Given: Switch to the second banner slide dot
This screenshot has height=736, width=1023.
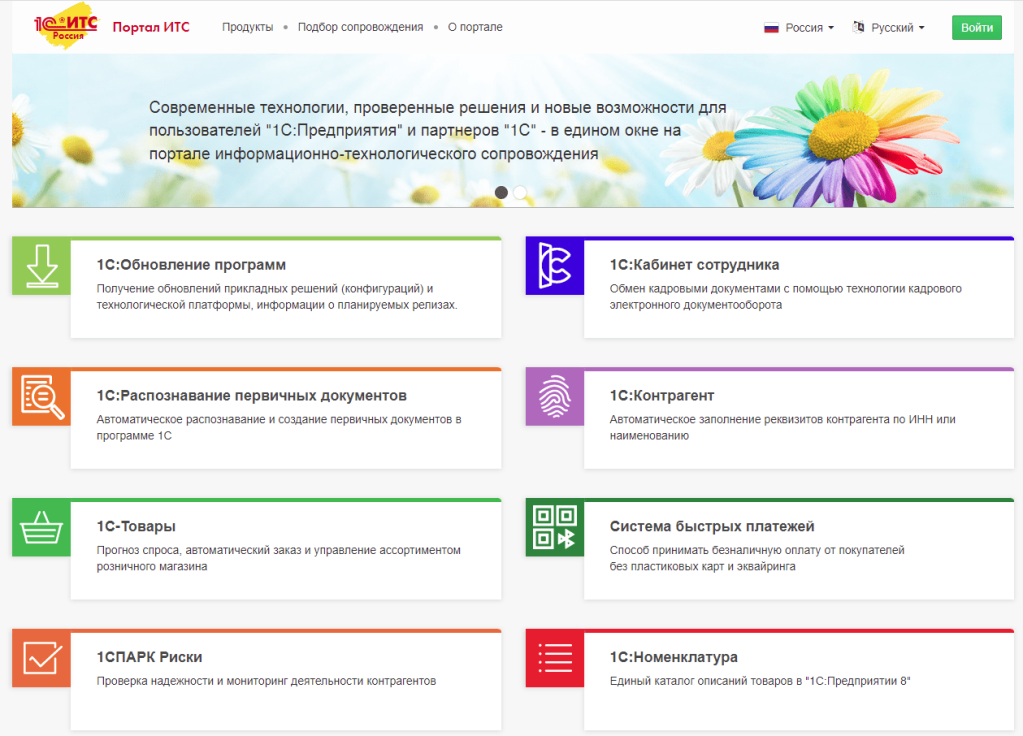Looking at the screenshot, I should pos(520,192).
